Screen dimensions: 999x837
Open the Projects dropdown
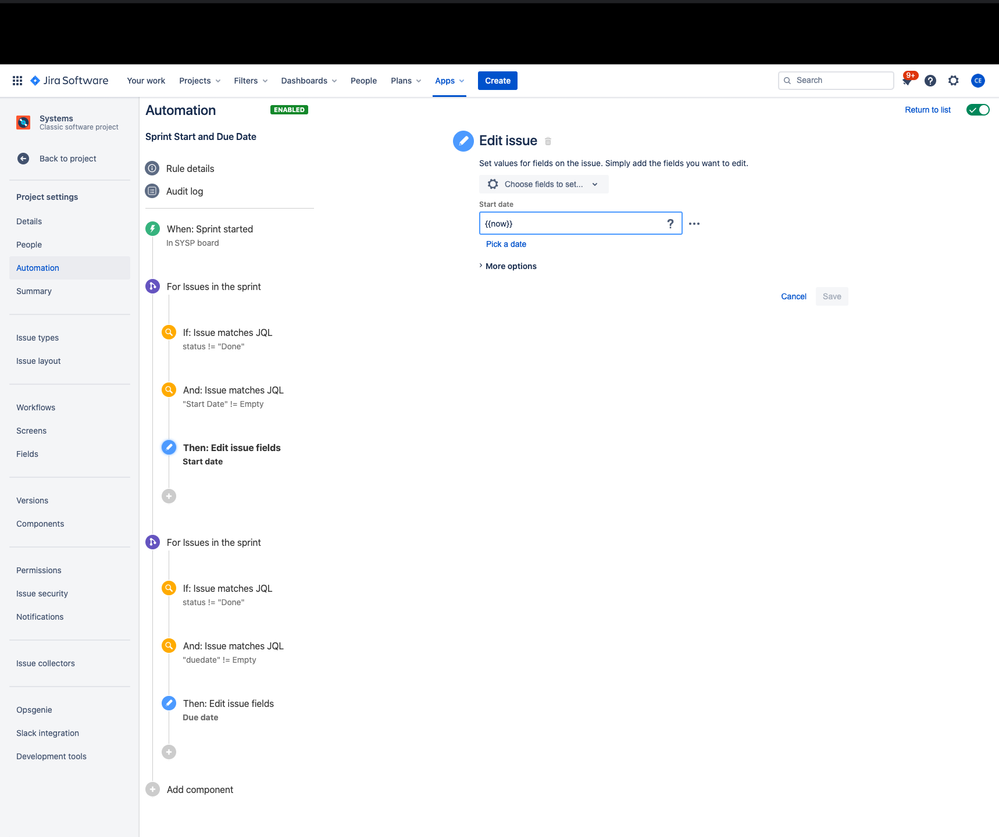tap(199, 81)
